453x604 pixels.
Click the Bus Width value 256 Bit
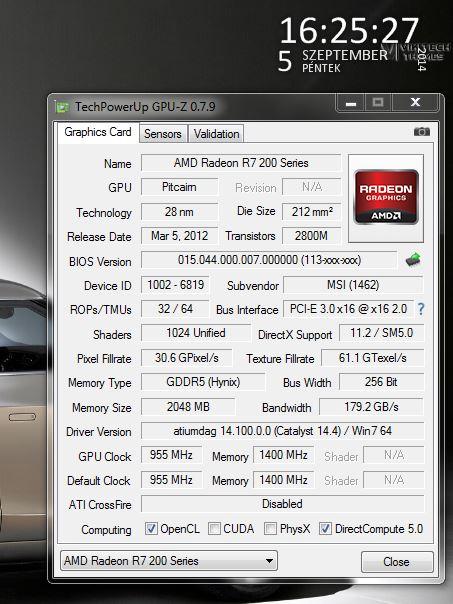point(381,382)
